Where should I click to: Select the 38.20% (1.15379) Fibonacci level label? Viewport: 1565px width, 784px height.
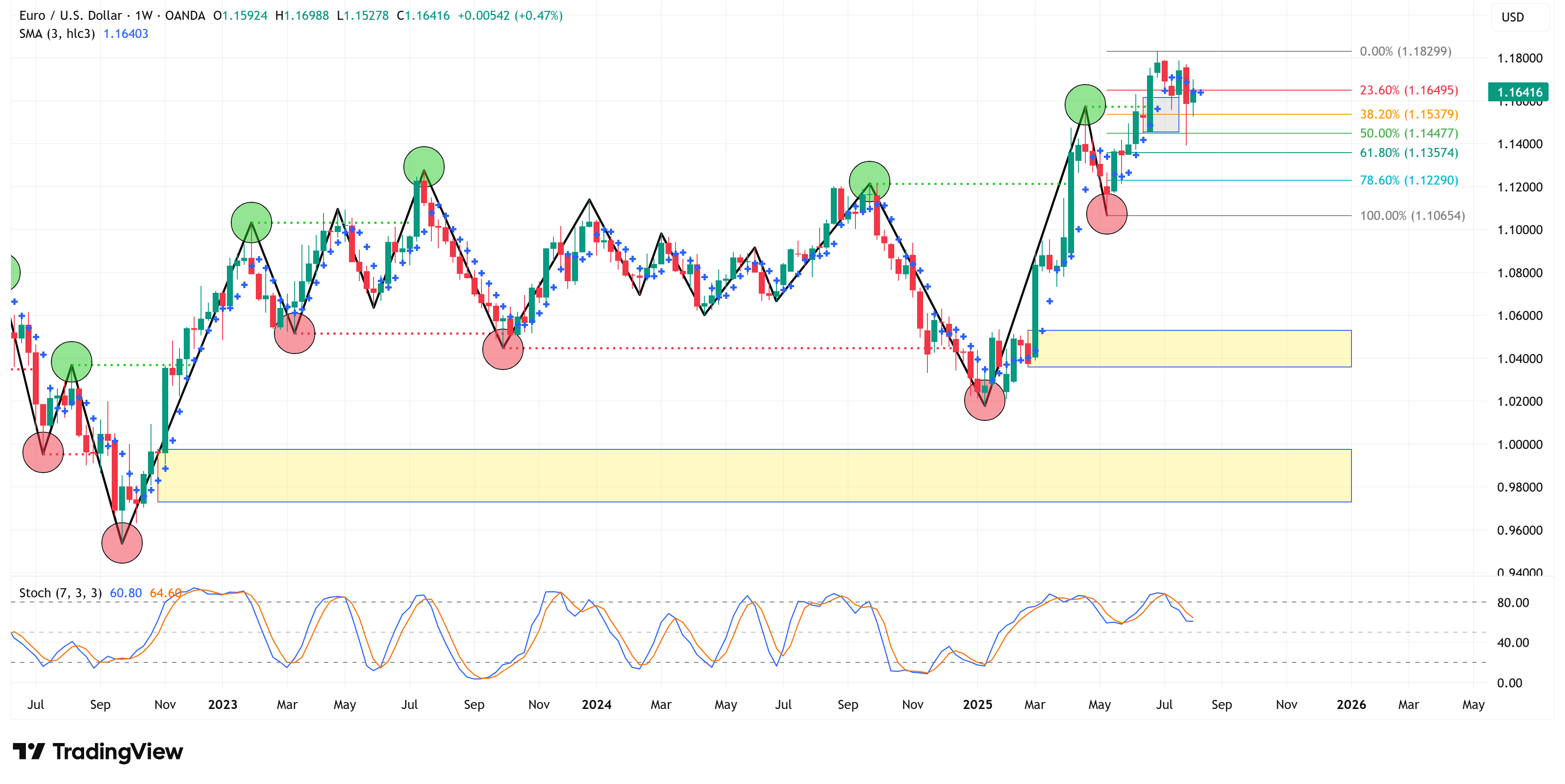coord(1408,114)
